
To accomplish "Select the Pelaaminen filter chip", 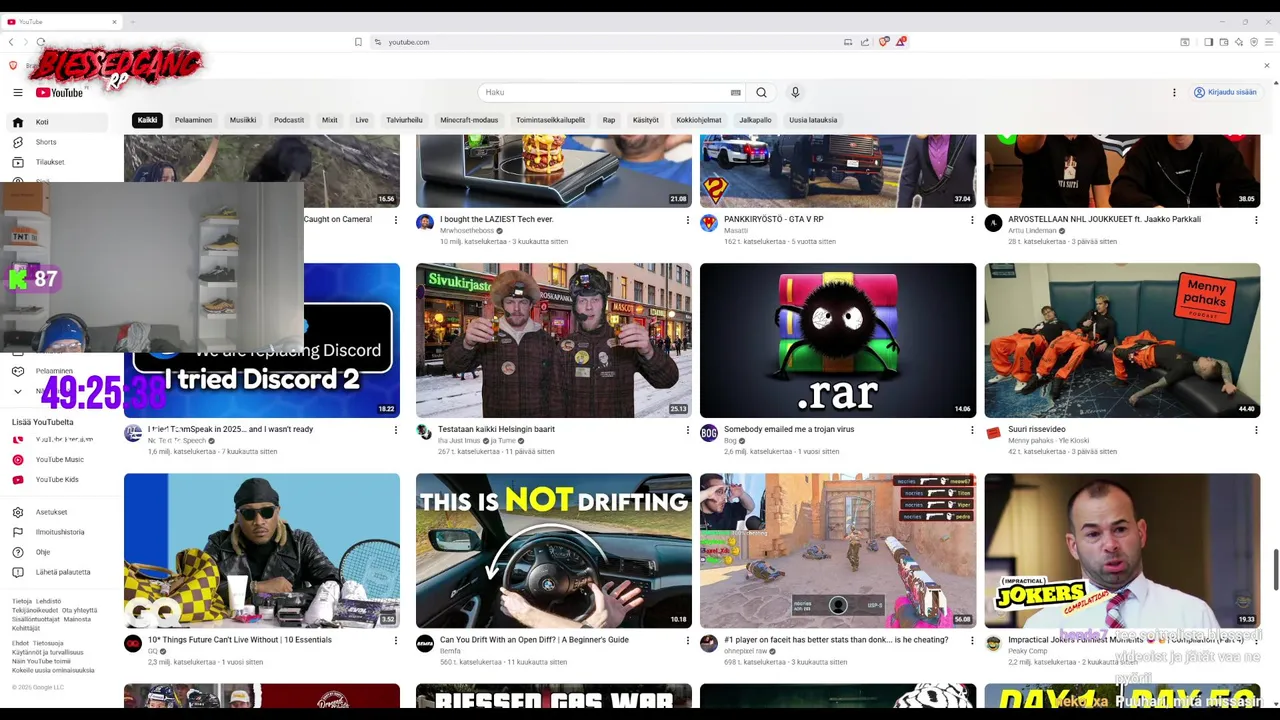I will coord(193,120).
